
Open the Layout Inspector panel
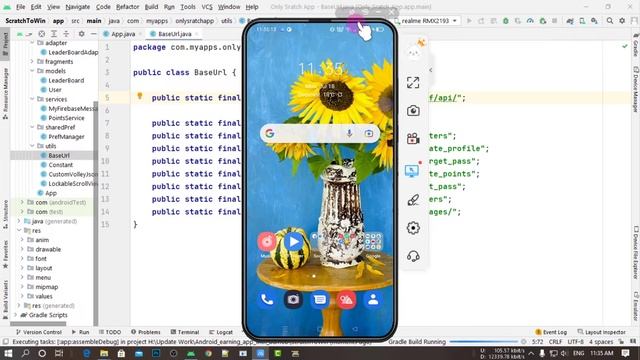tap(602, 332)
